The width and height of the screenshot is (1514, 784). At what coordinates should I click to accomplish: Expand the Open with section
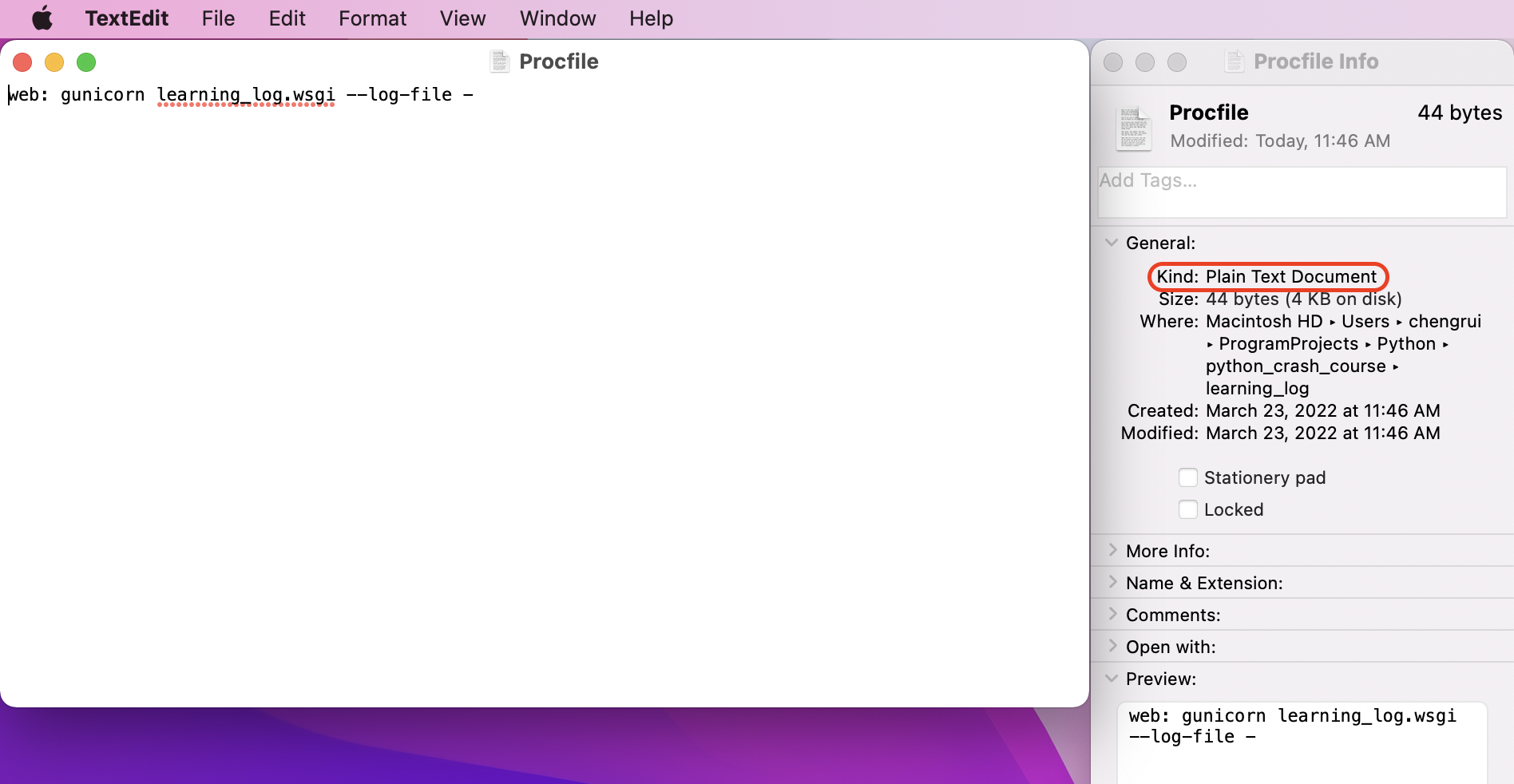(1112, 647)
